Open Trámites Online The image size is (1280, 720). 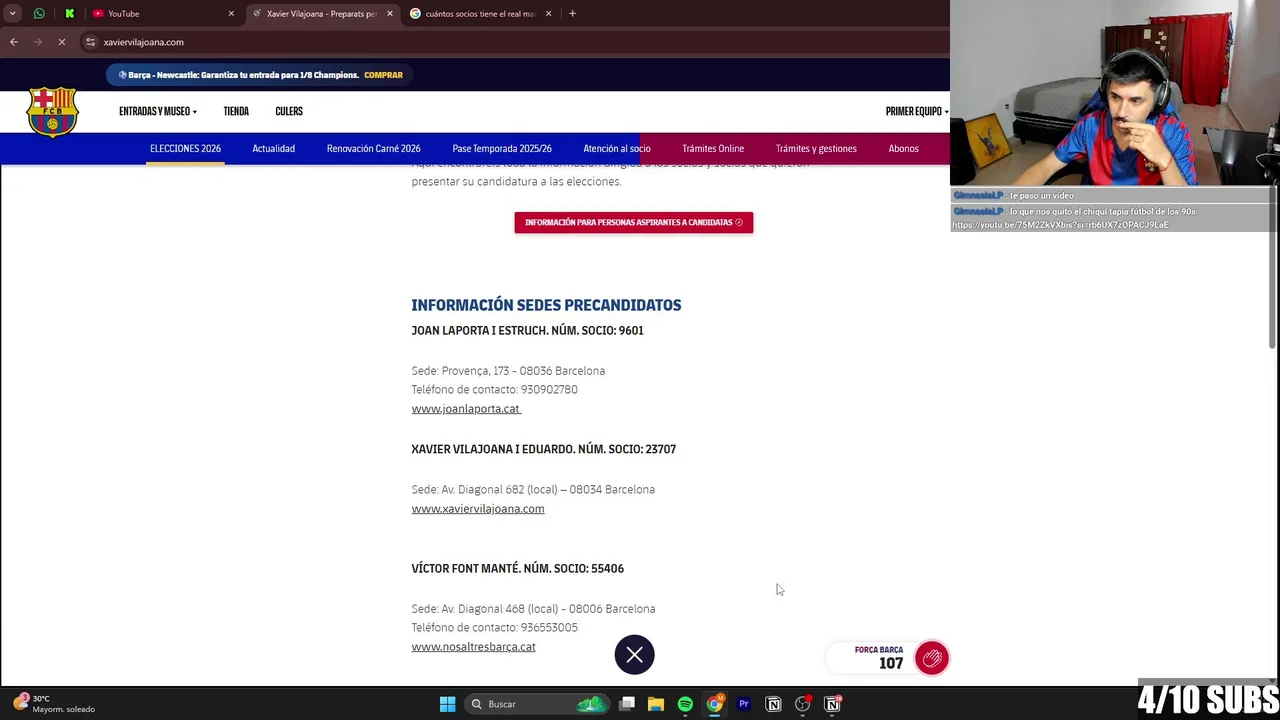713,148
